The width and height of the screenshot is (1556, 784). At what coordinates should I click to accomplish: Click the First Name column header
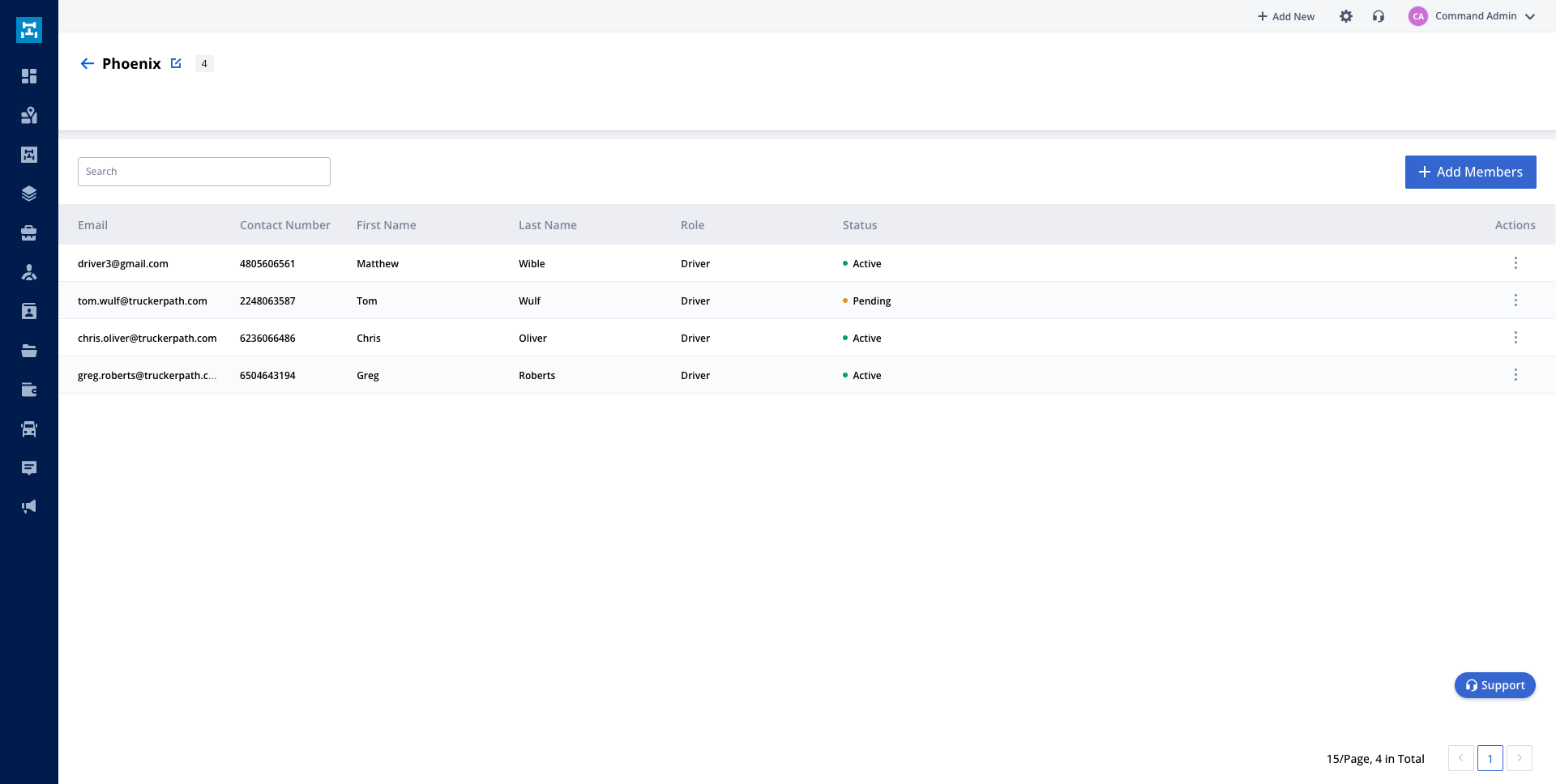click(387, 225)
